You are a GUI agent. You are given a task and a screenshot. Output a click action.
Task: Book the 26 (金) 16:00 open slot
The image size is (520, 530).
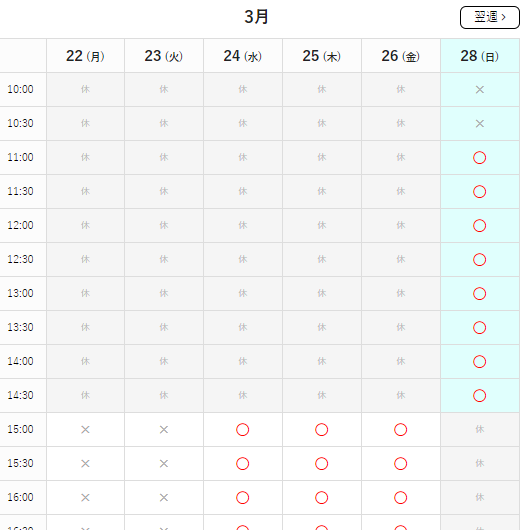(x=401, y=498)
